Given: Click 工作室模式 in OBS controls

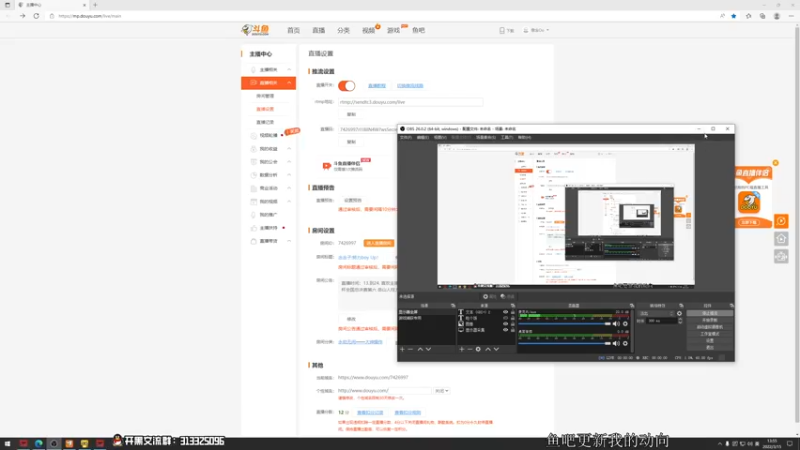Looking at the screenshot, I should point(710,334).
